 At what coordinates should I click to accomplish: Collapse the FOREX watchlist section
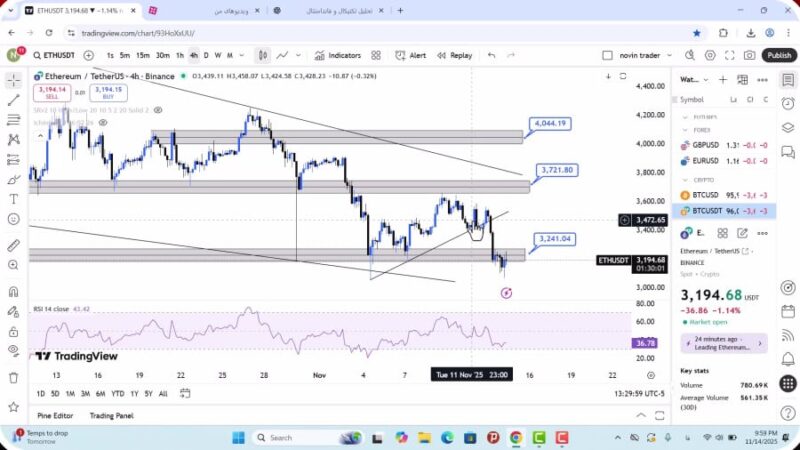685,129
